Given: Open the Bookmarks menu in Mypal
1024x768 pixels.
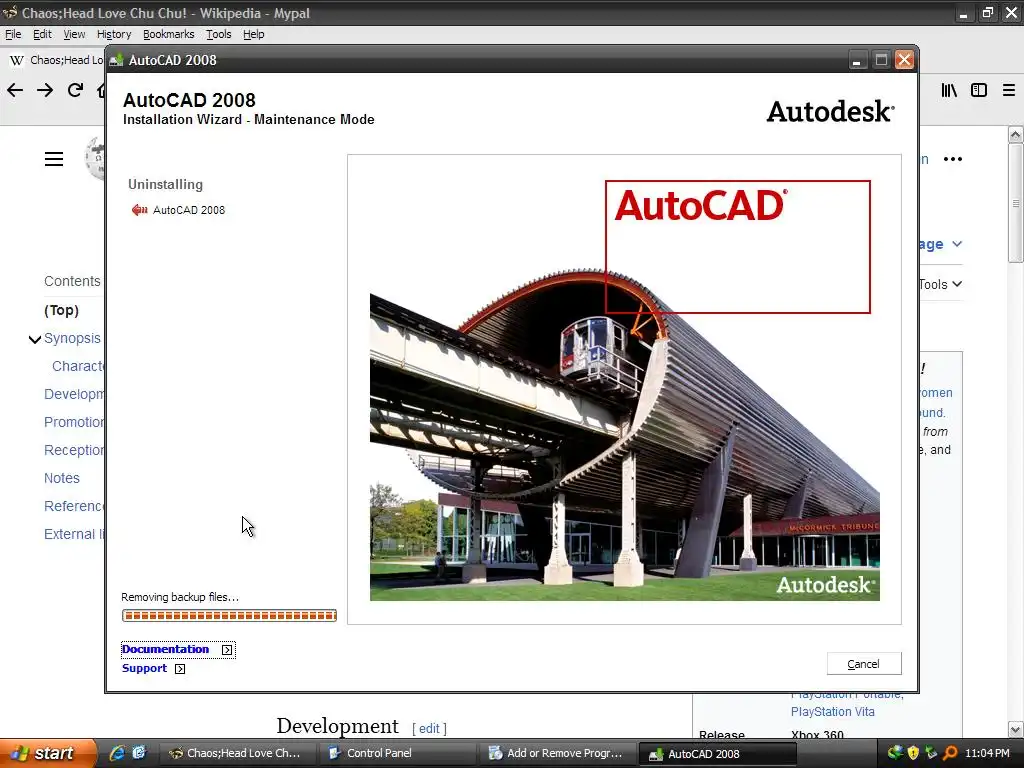Looking at the screenshot, I should [x=168, y=34].
